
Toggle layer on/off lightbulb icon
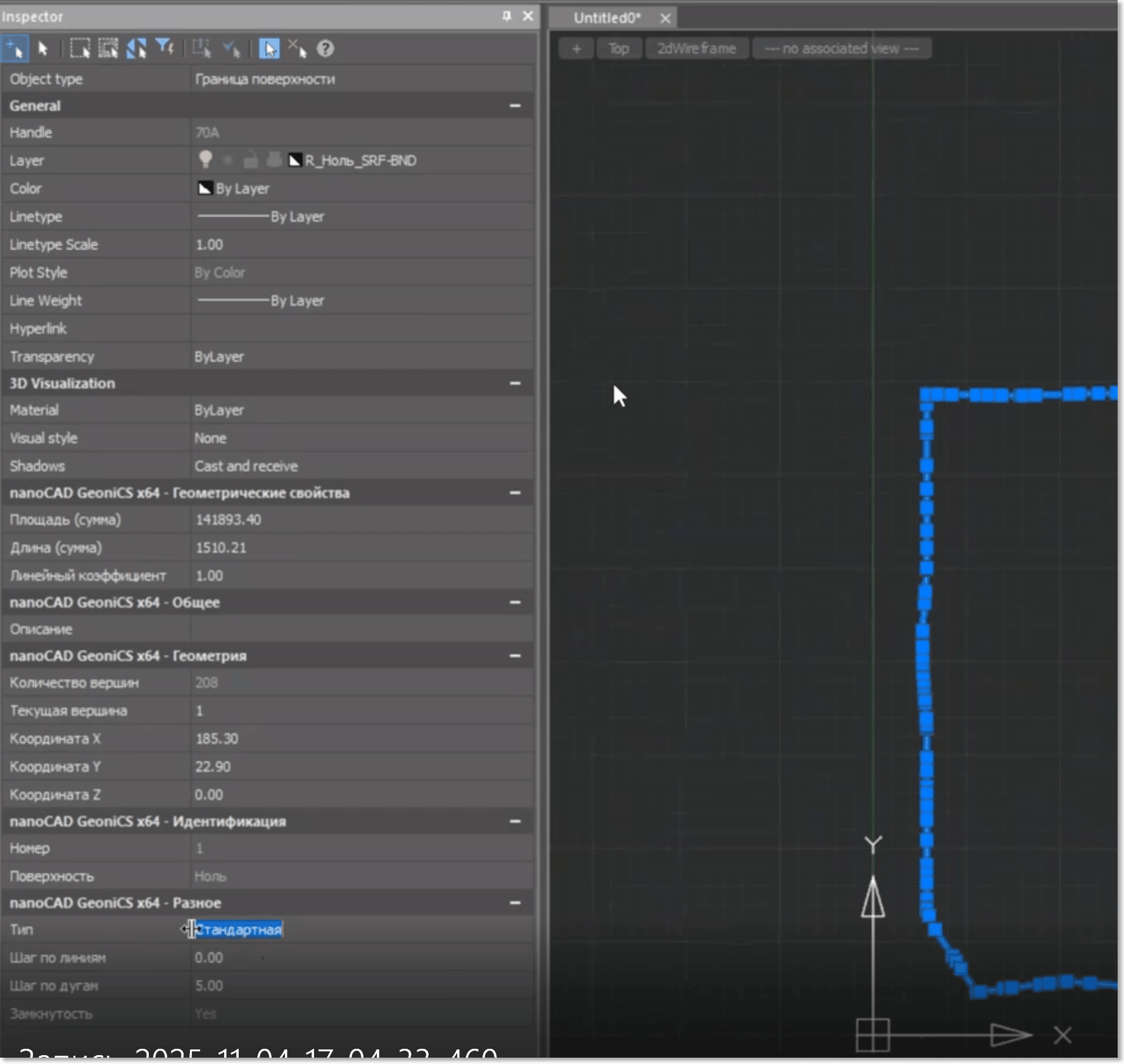click(x=205, y=160)
